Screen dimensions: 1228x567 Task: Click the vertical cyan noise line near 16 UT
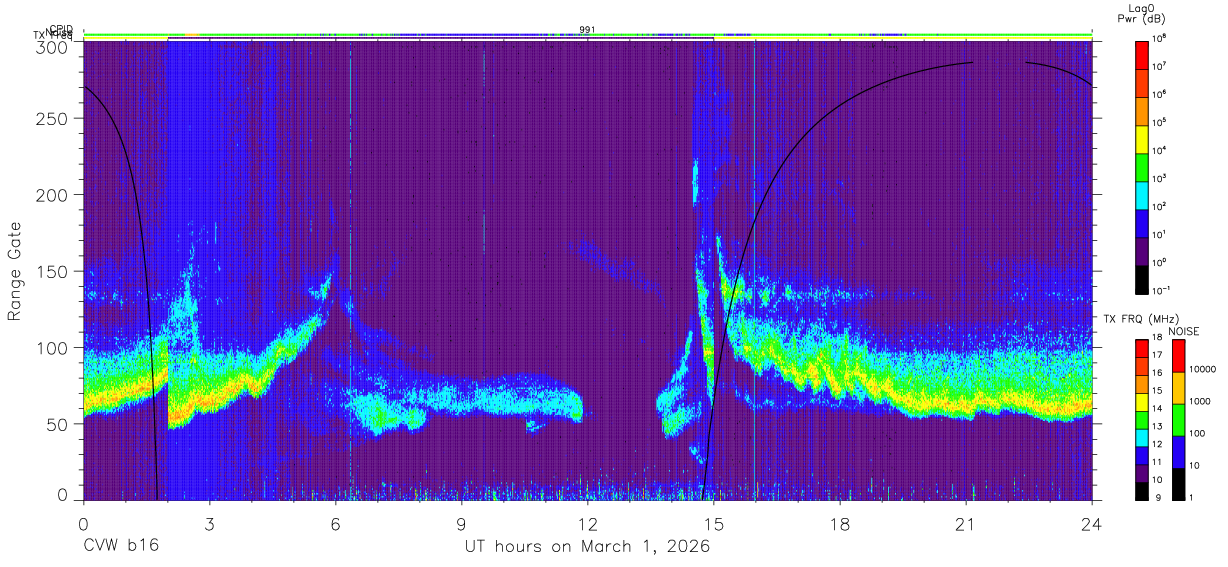[755, 270]
